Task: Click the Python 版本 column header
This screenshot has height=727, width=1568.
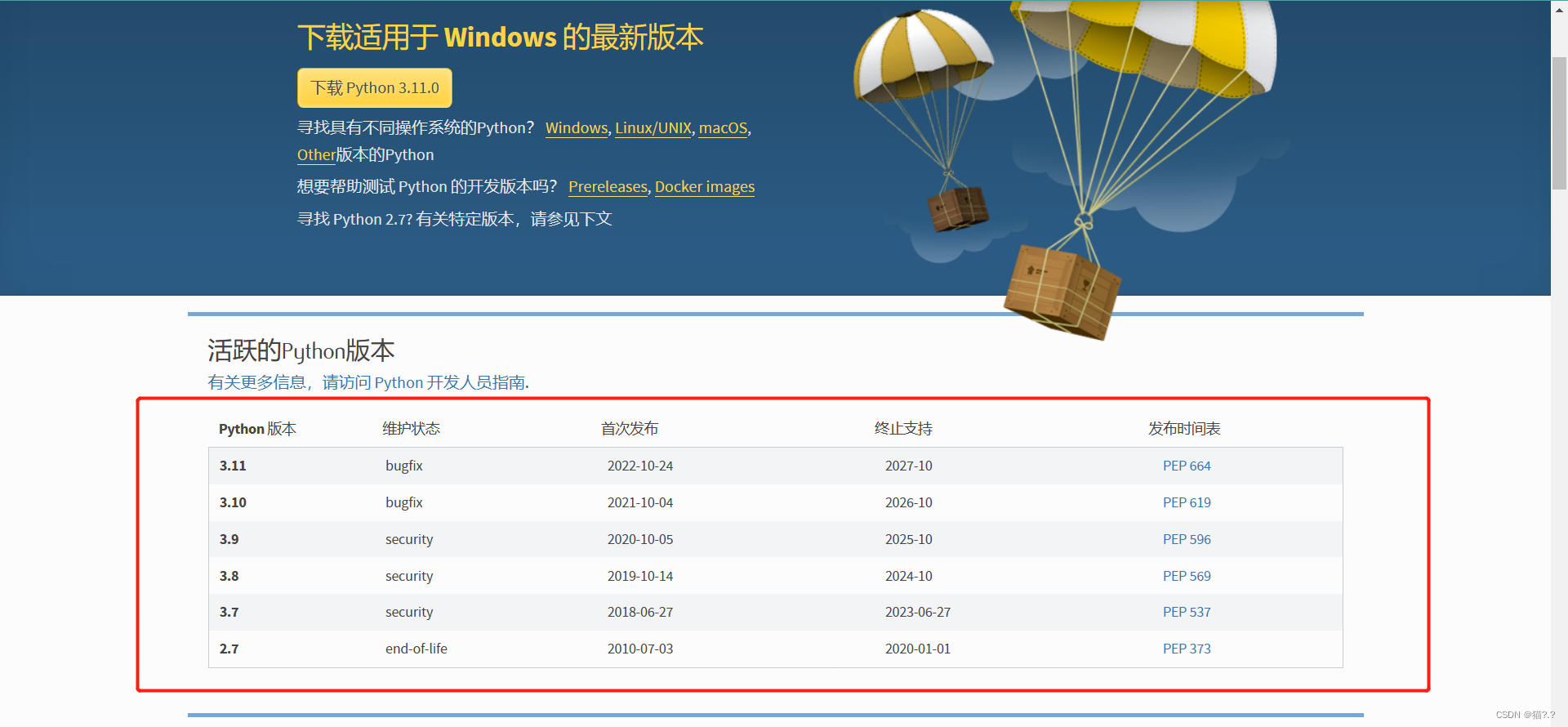Action: coord(257,429)
